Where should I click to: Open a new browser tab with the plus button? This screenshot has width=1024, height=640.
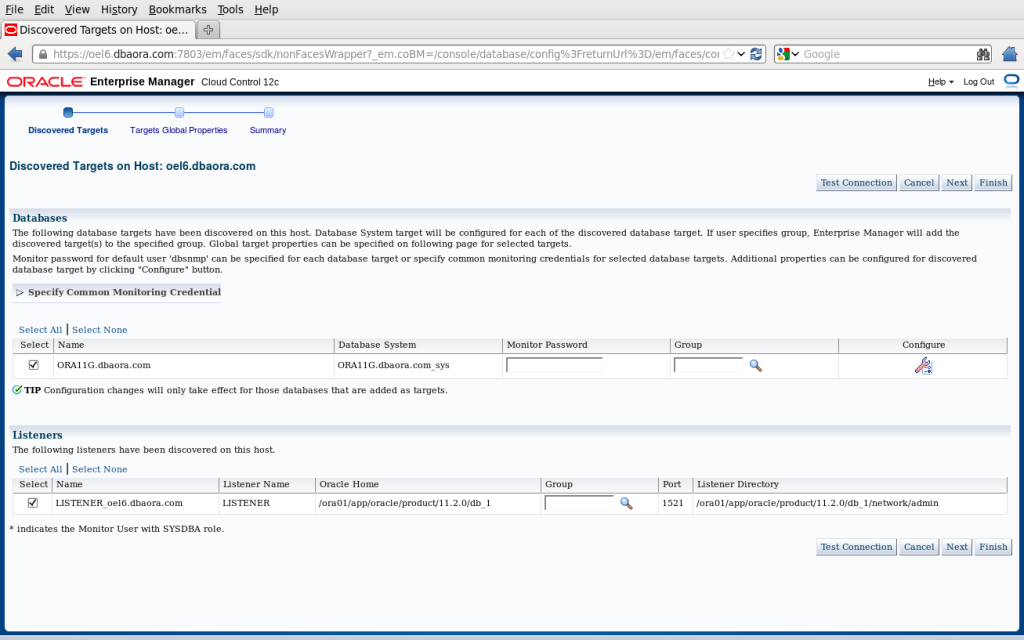(x=208, y=29)
